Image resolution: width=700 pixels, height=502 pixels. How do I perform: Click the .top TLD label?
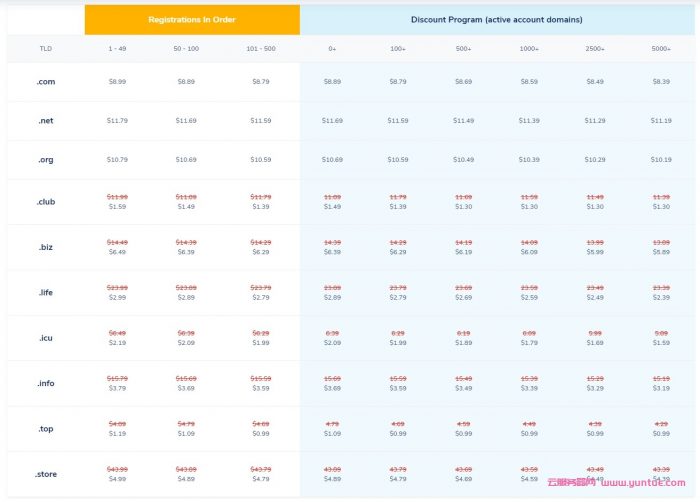point(45,428)
